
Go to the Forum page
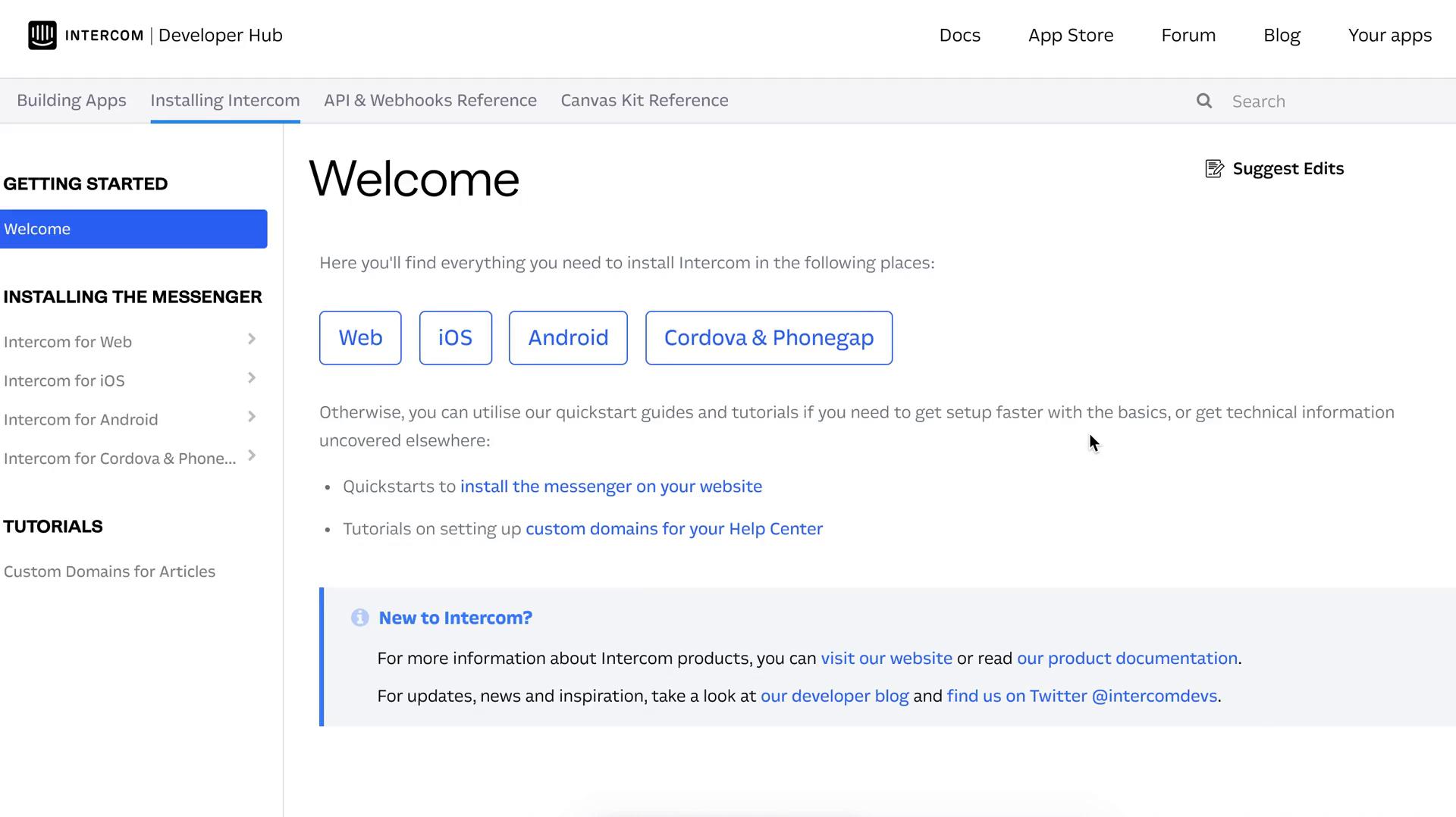click(1188, 36)
